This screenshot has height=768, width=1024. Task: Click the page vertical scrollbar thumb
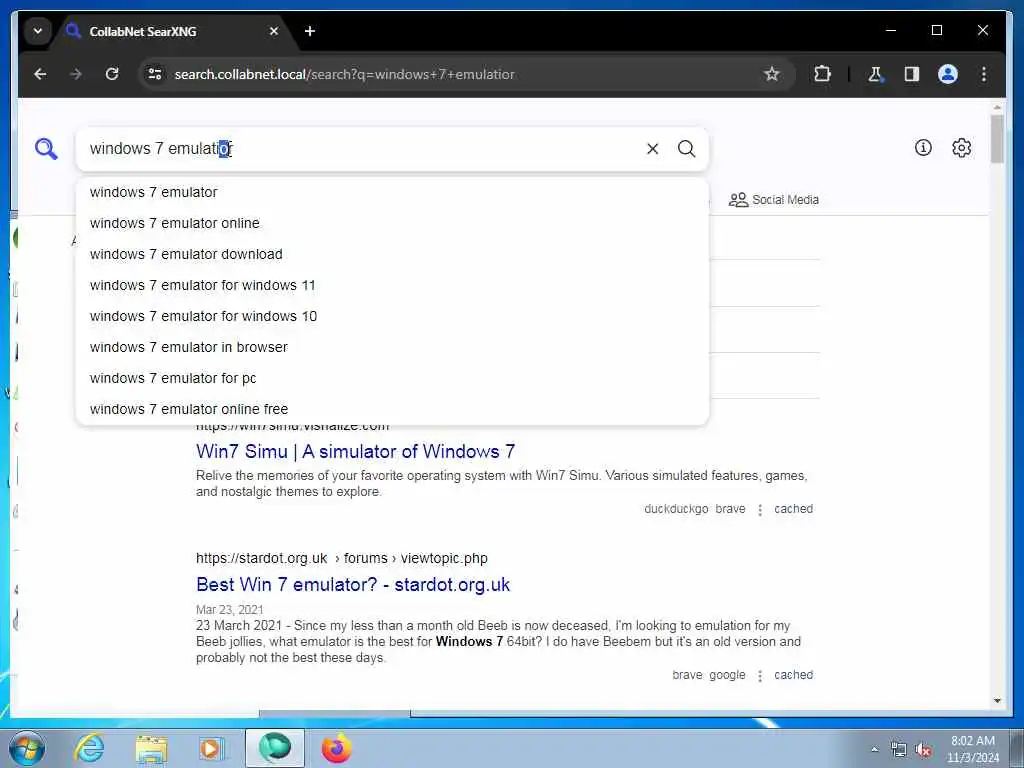pos(997,139)
